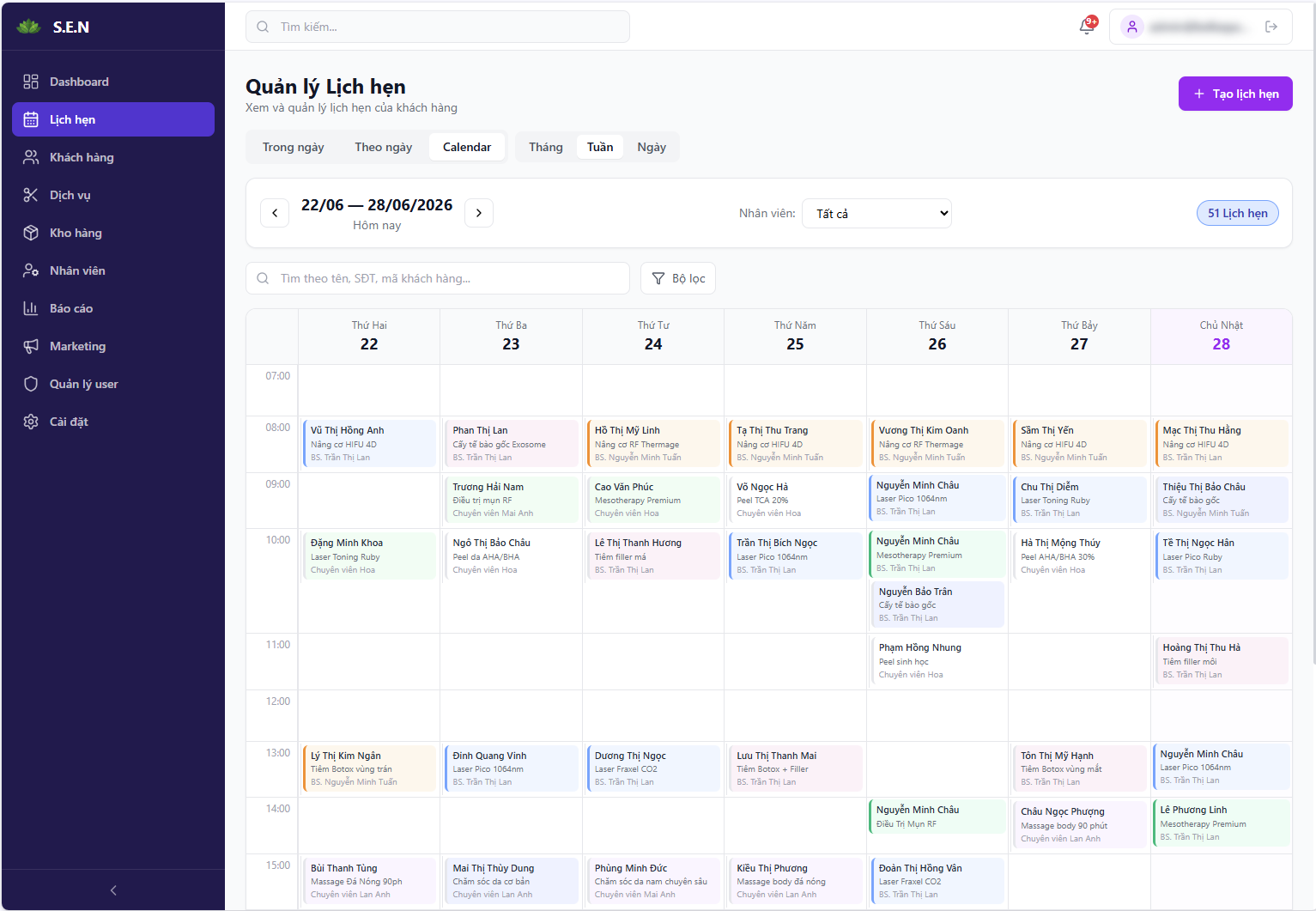Screen dimensions: 1316x911
Task: Open Hồ Thị Mỹ Linh appointment
Action: point(654,443)
